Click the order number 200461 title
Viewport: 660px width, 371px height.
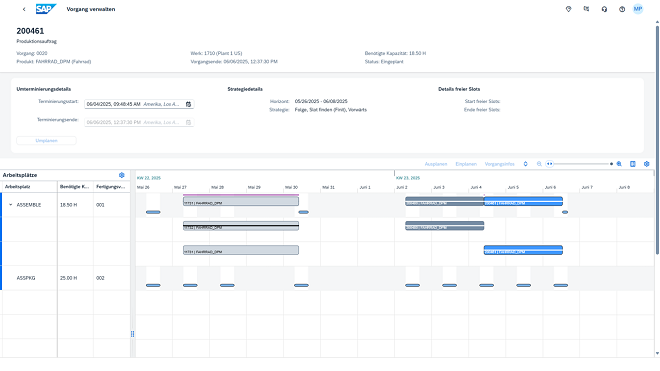click(30, 31)
